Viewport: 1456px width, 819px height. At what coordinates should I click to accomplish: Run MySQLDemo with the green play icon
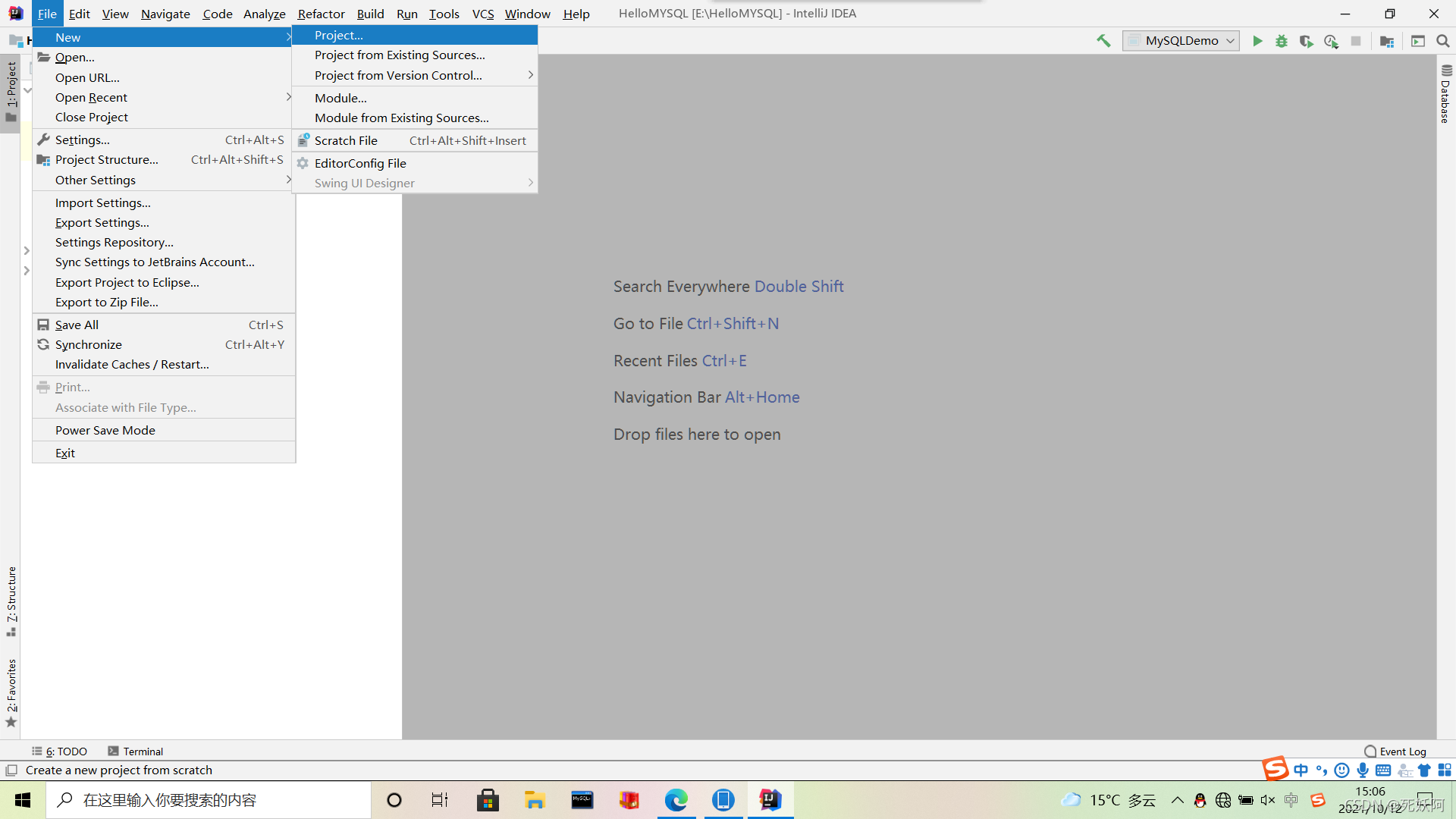click(x=1257, y=41)
